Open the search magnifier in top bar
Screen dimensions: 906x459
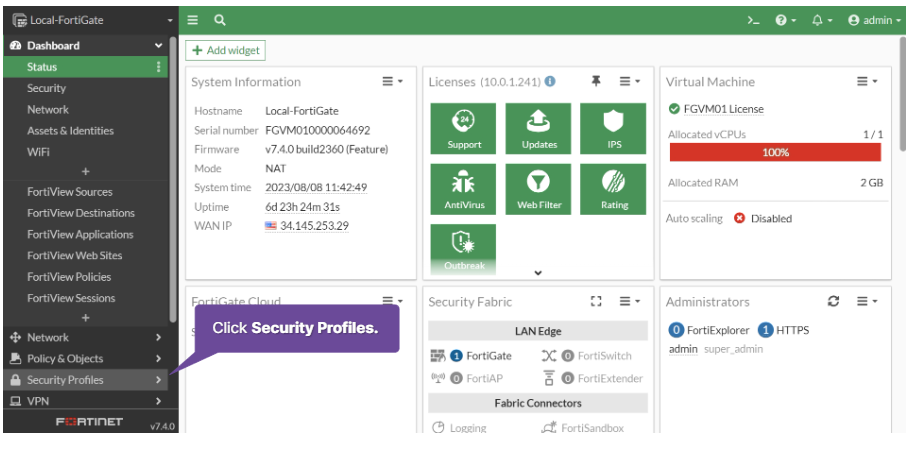[220, 20]
